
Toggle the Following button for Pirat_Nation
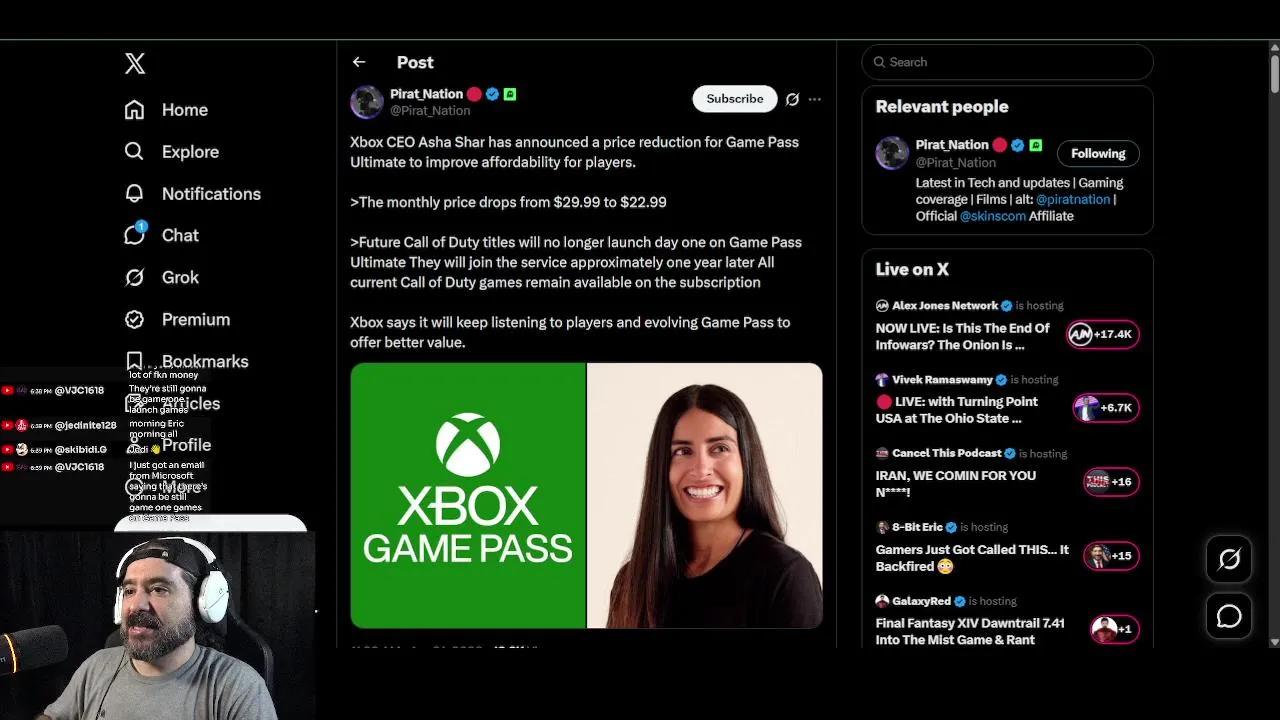click(x=1098, y=153)
